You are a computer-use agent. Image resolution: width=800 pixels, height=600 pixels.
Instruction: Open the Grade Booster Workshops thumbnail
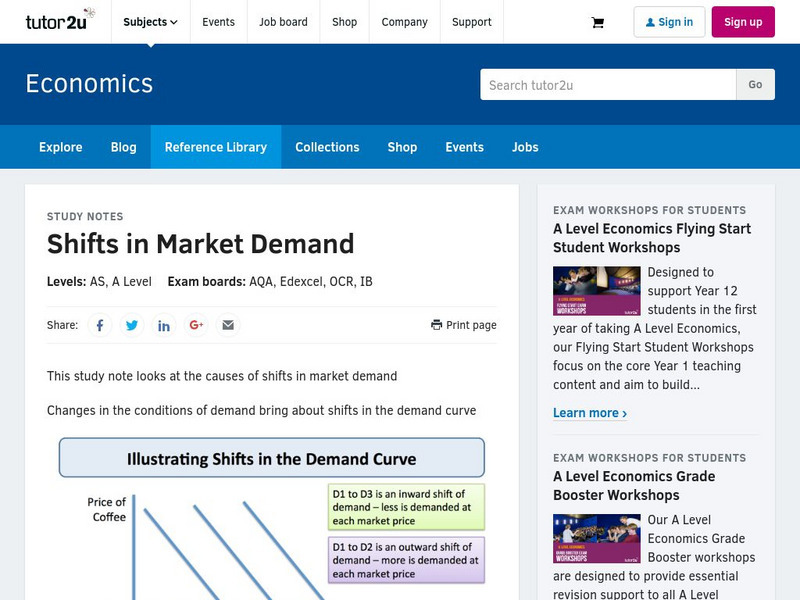click(x=597, y=538)
